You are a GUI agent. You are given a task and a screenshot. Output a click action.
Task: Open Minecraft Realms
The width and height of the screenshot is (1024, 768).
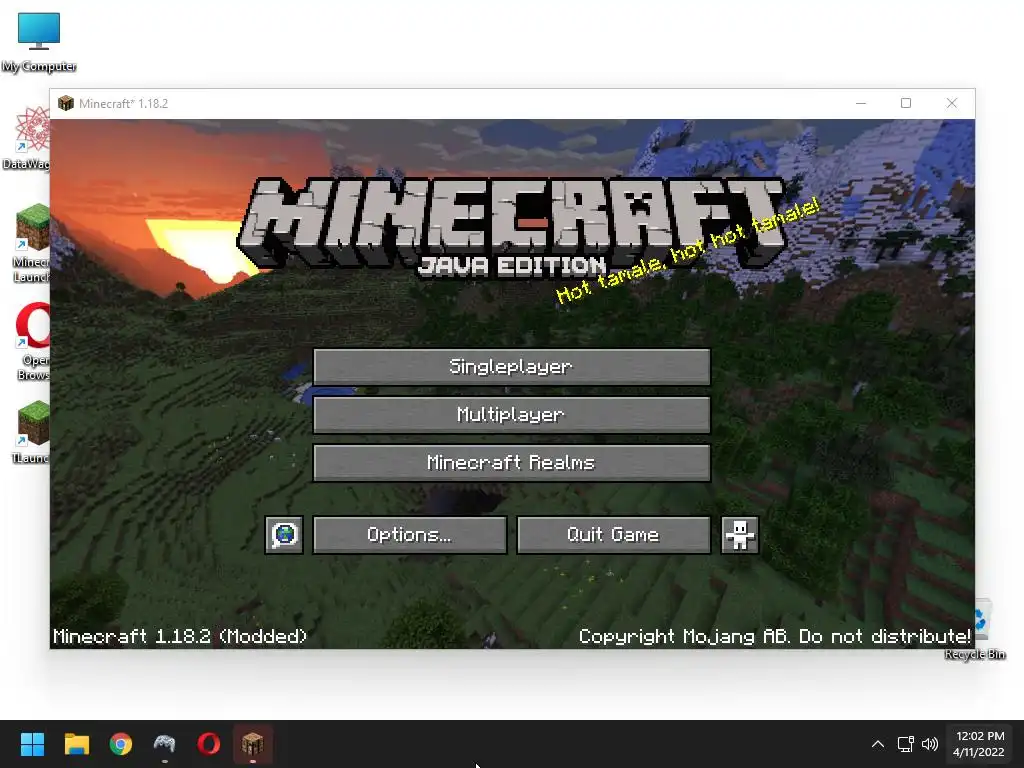click(x=511, y=463)
